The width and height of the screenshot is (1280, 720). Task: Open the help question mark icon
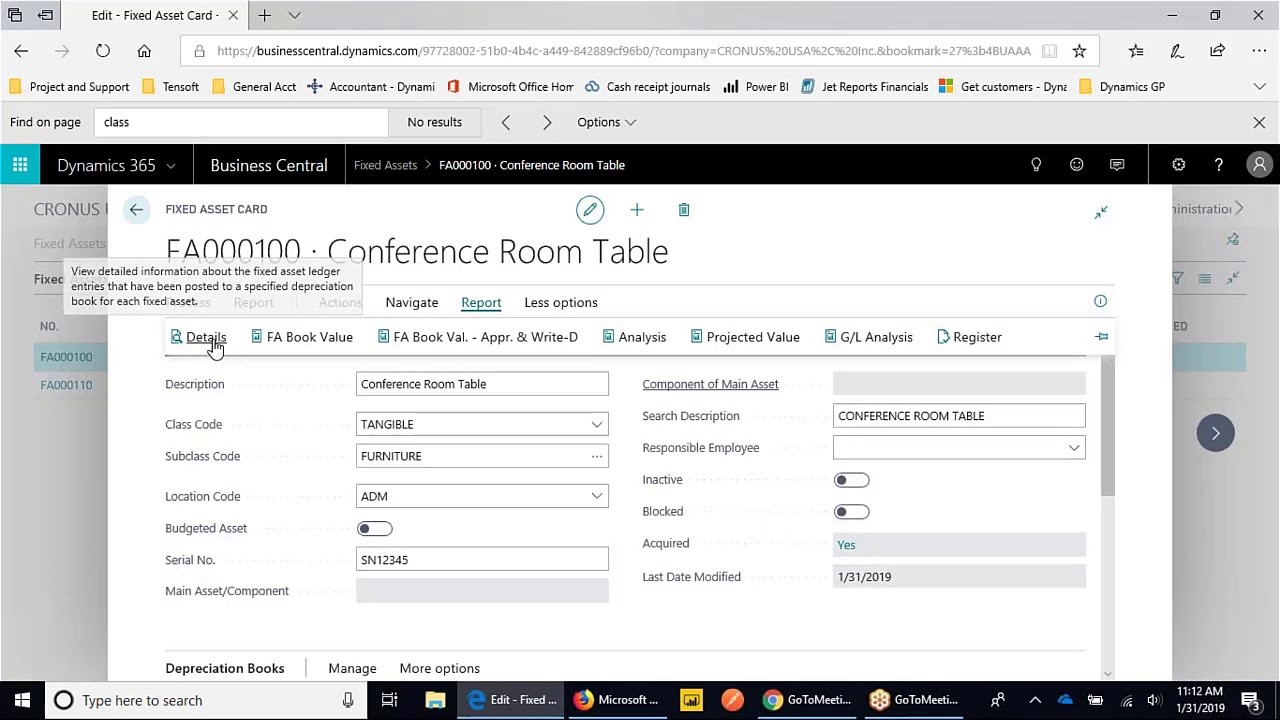(x=1218, y=165)
